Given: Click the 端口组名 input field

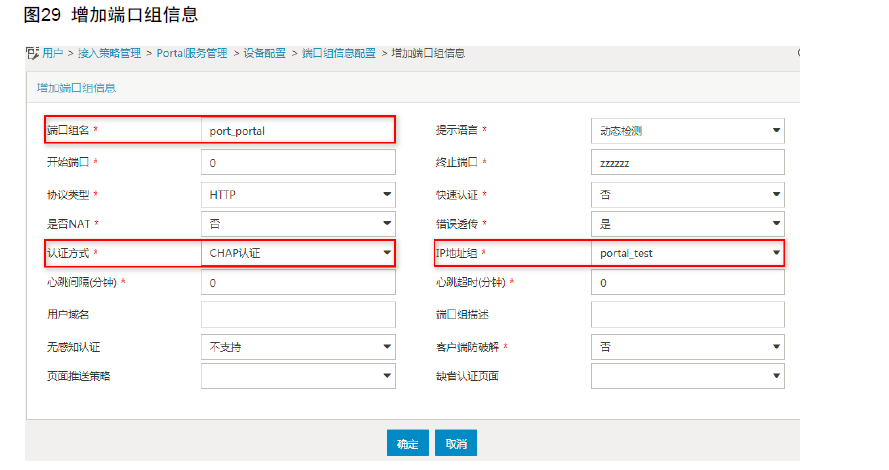Looking at the screenshot, I should coord(298,130).
